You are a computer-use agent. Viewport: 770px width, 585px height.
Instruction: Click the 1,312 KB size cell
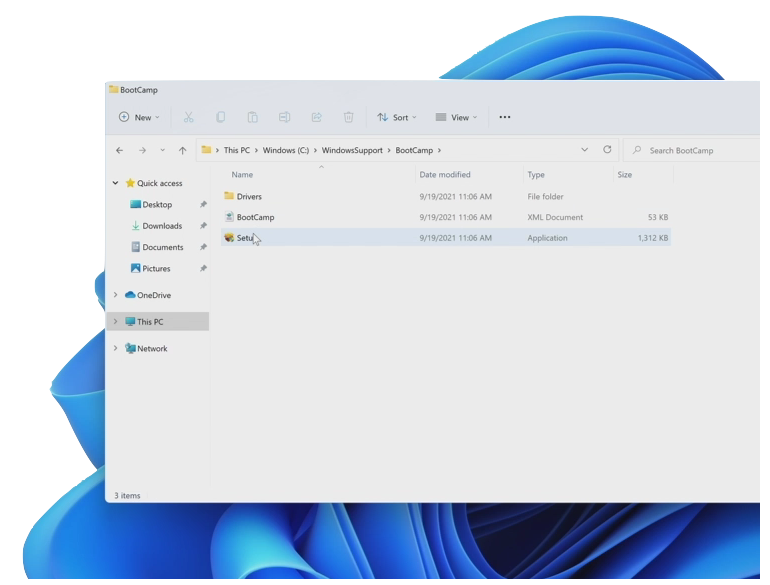pyautogui.click(x=653, y=238)
